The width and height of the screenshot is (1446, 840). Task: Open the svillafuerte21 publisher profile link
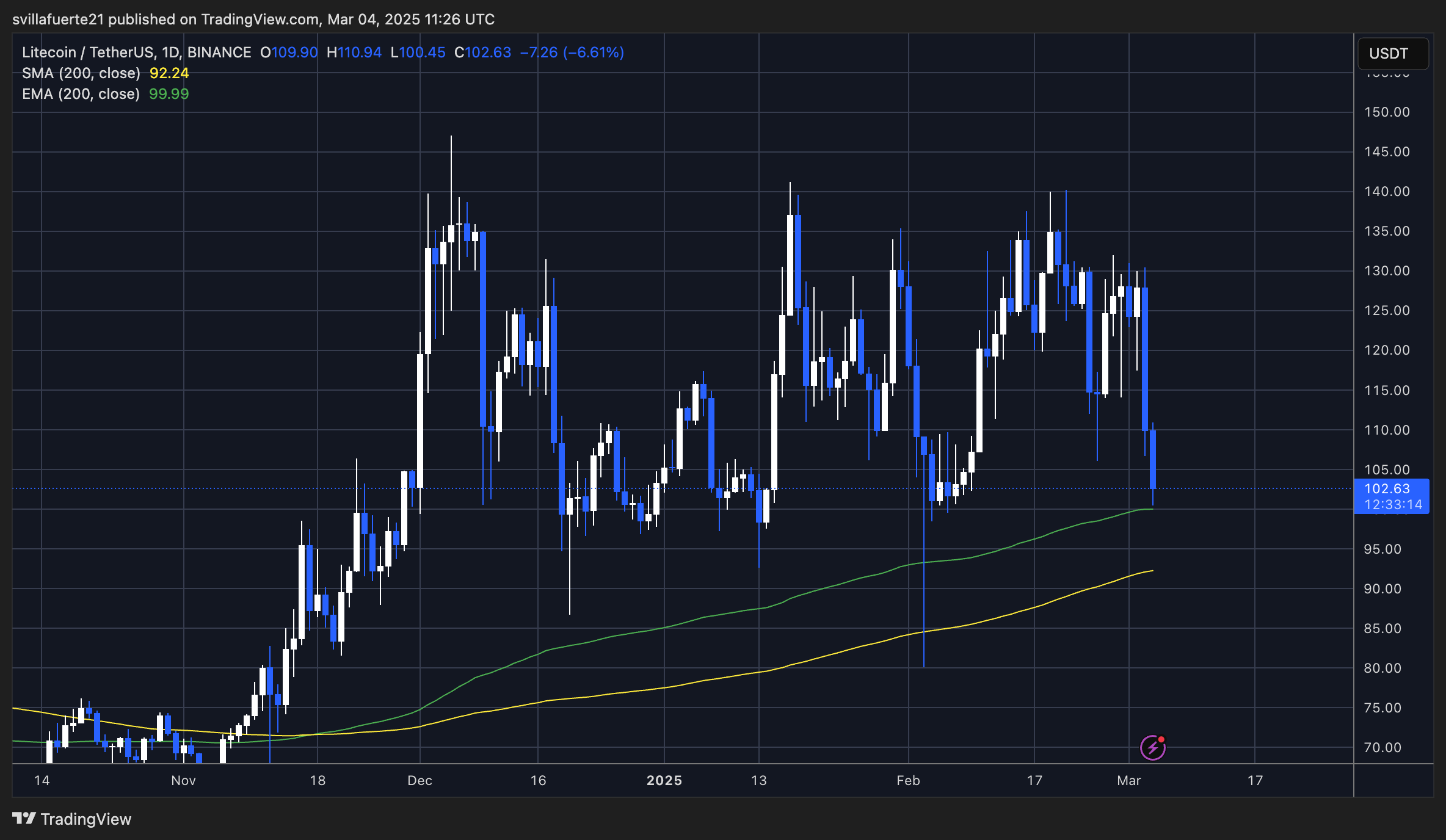pyautogui.click(x=58, y=19)
